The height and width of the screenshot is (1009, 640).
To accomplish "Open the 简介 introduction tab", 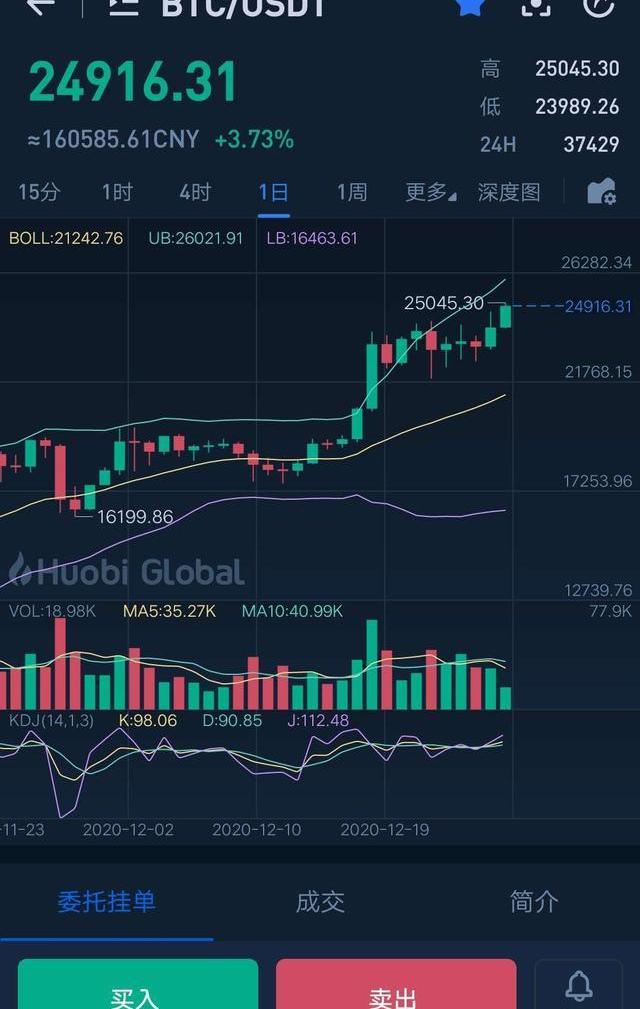I will [x=534, y=902].
